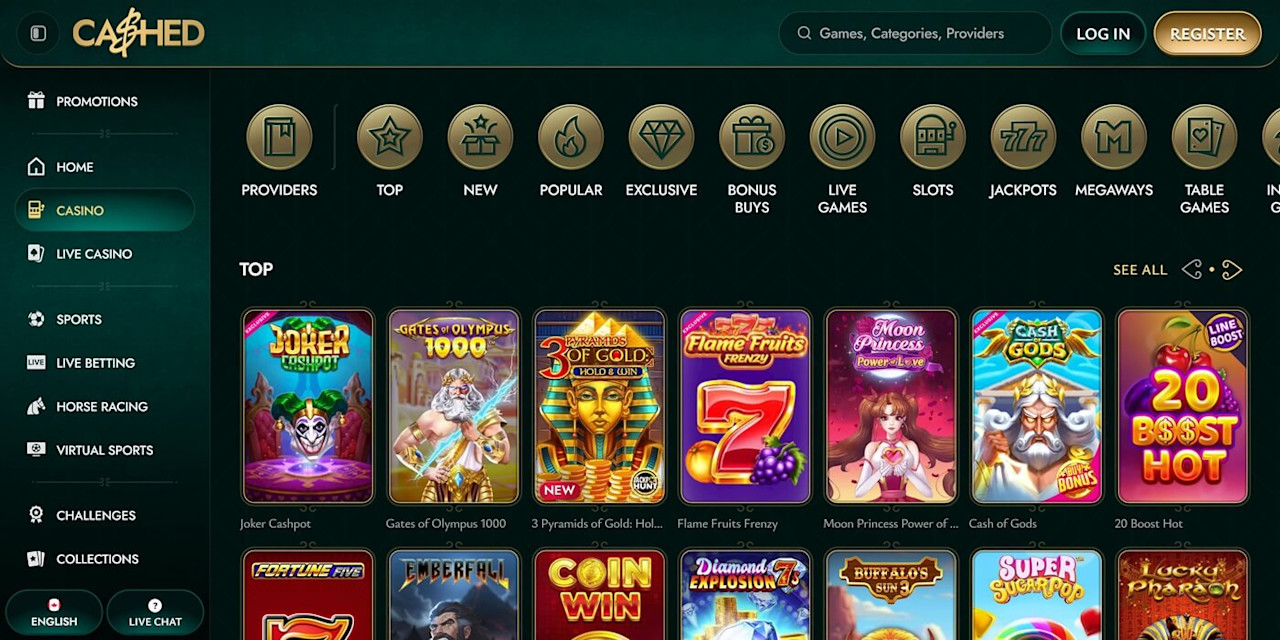Follow the See All link for Top
The height and width of the screenshot is (640, 1280).
point(1140,270)
